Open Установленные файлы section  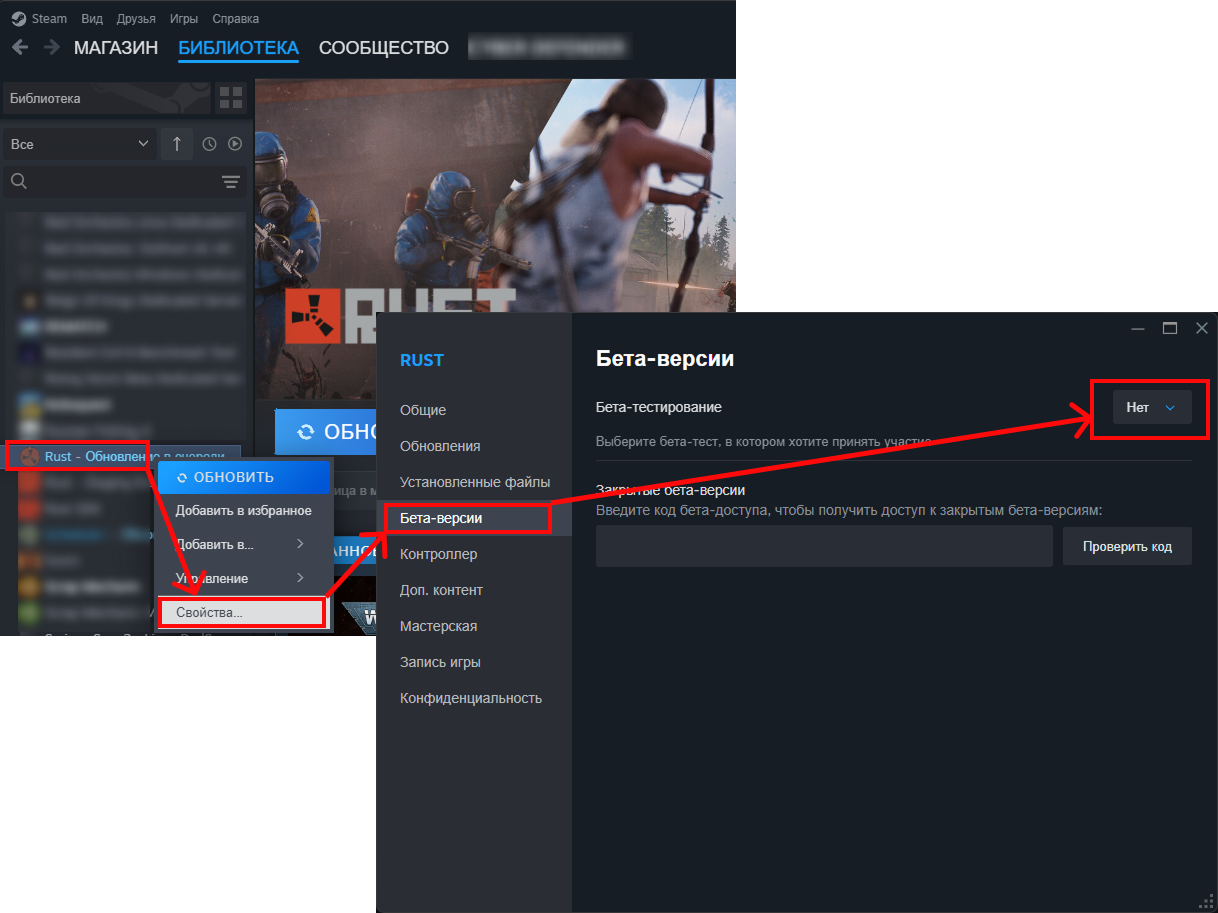click(474, 482)
